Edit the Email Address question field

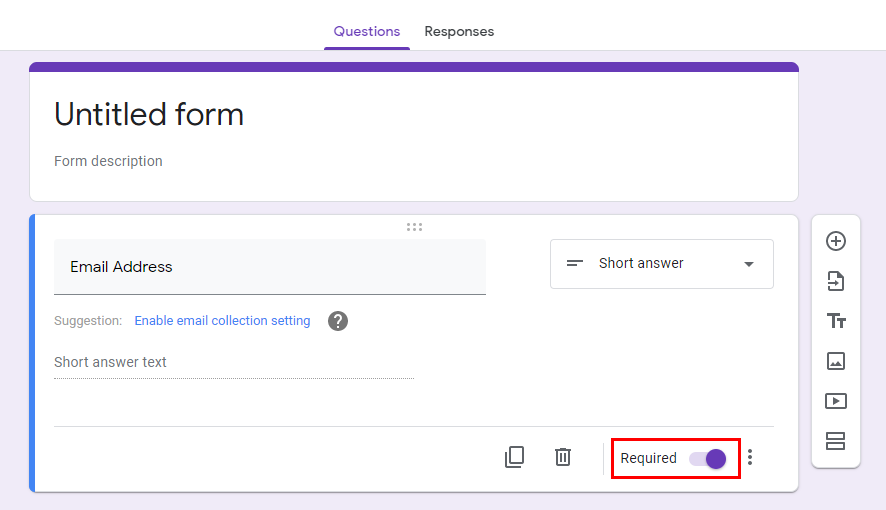[x=270, y=267]
